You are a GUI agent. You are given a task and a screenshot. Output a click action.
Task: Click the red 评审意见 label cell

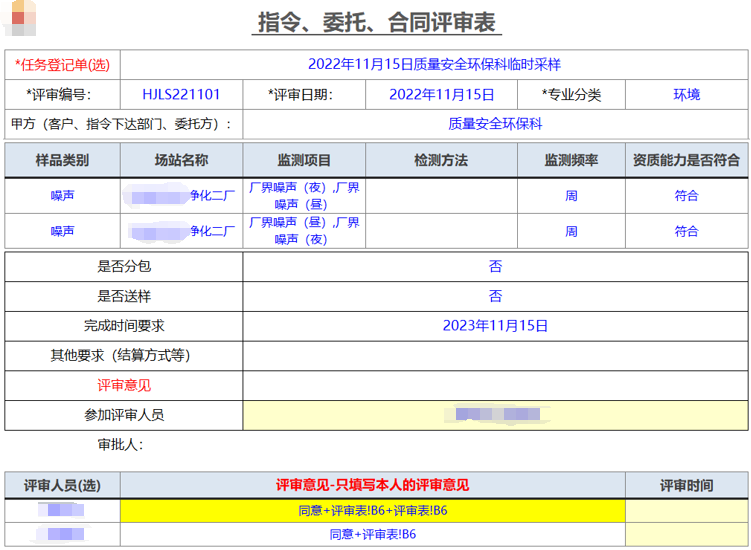click(x=124, y=385)
